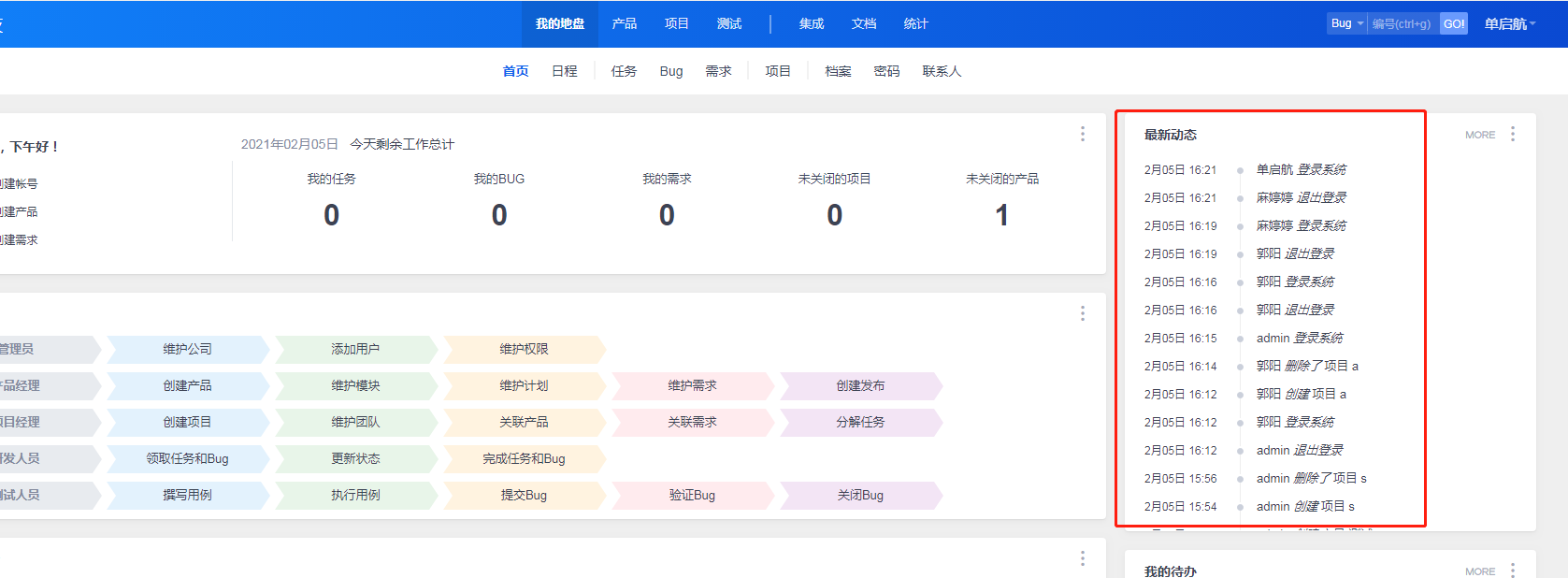Click the 分解任务 flow step
Viewport: 1568px width, 578px height.
[x=861, y=422]
